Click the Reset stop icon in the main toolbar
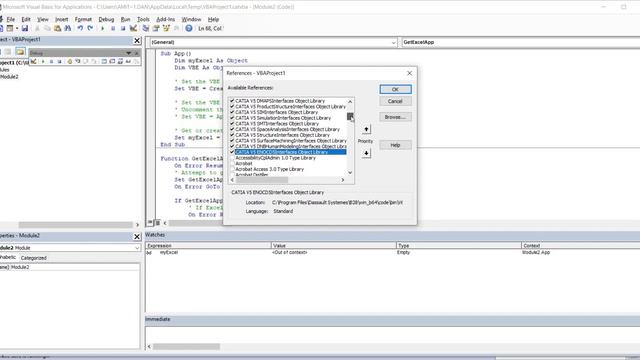 pyautogui.click(x=123, y=29)
